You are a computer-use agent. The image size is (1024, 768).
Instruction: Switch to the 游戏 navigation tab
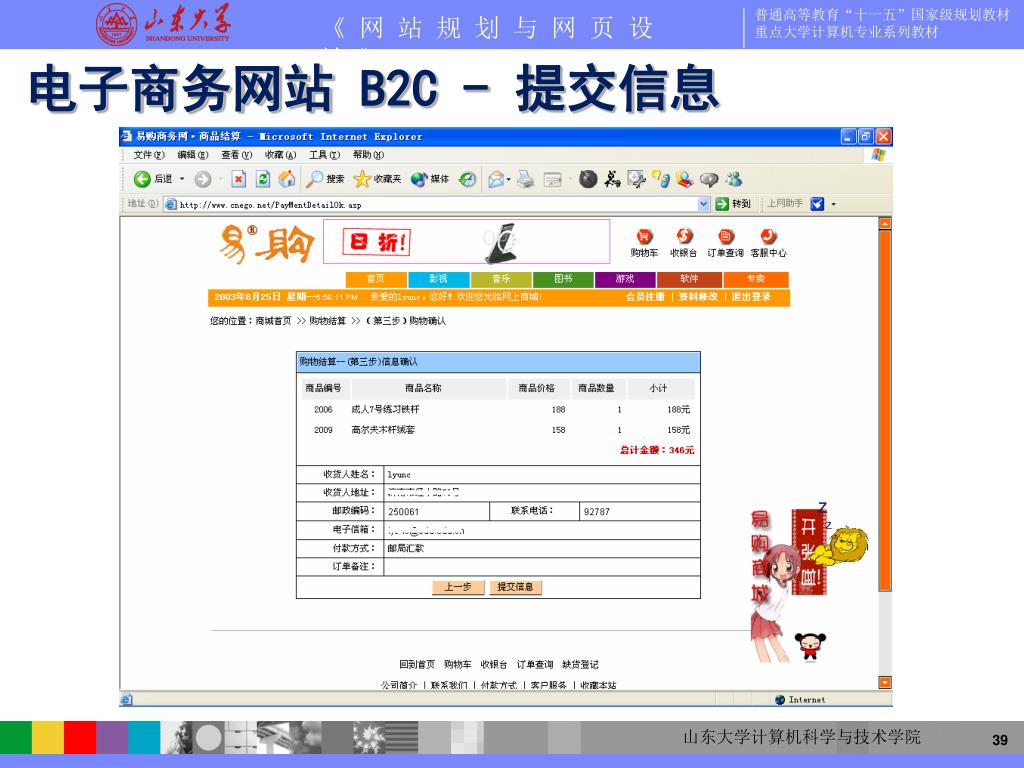point(625,279)
